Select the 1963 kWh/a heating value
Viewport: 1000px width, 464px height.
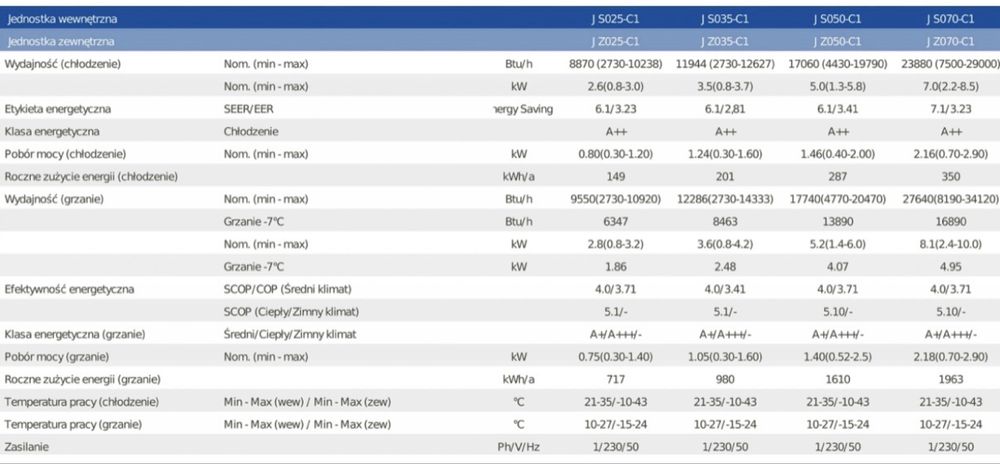[950, 379]
